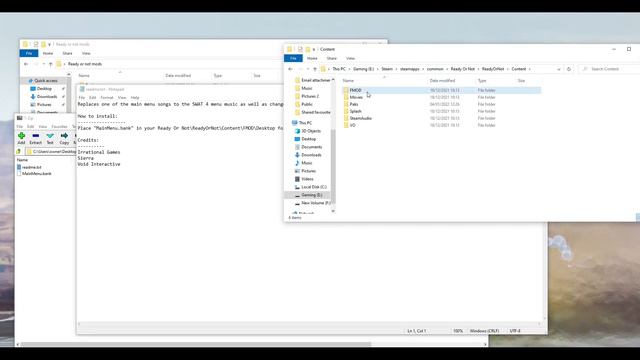Select Downloads under This PC in the Content window
Screen dimensions: 640x360
point(308,155)
